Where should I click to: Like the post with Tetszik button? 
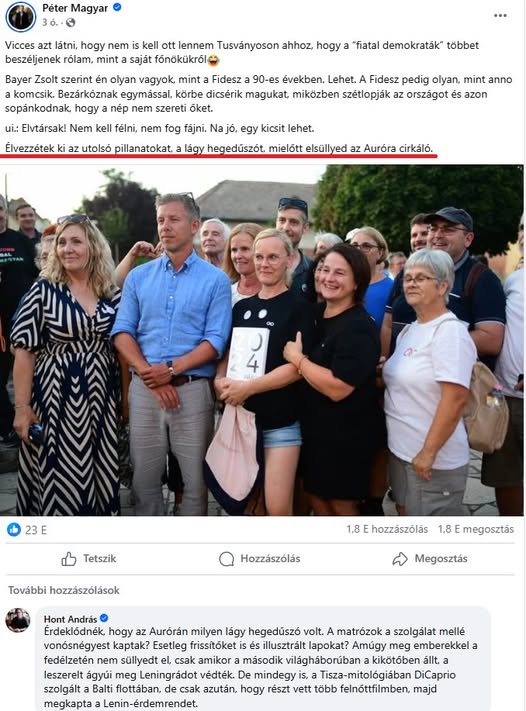click(89, 559)
